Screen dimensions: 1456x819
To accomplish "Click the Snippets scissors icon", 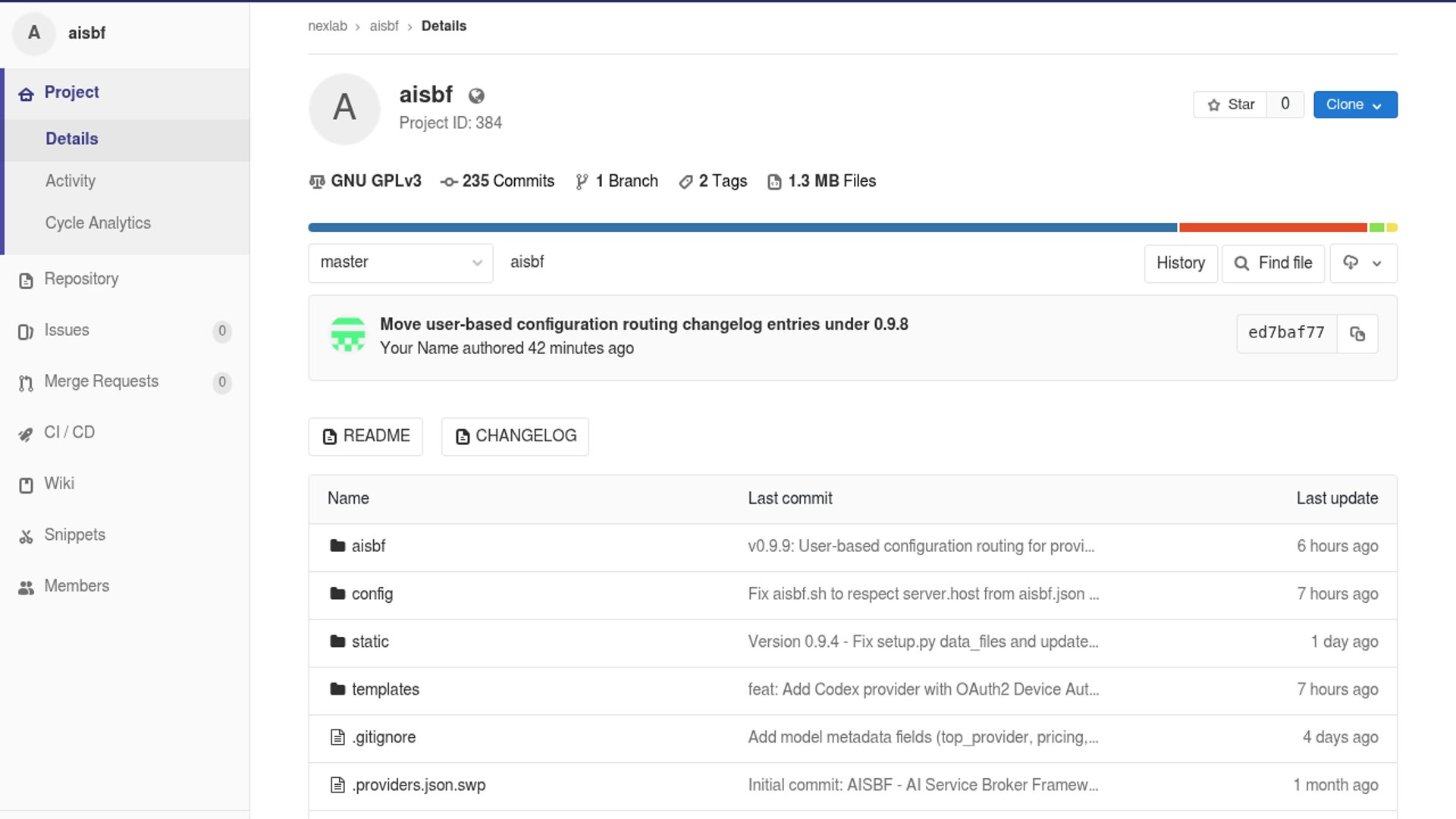I will tap(26, 536).
